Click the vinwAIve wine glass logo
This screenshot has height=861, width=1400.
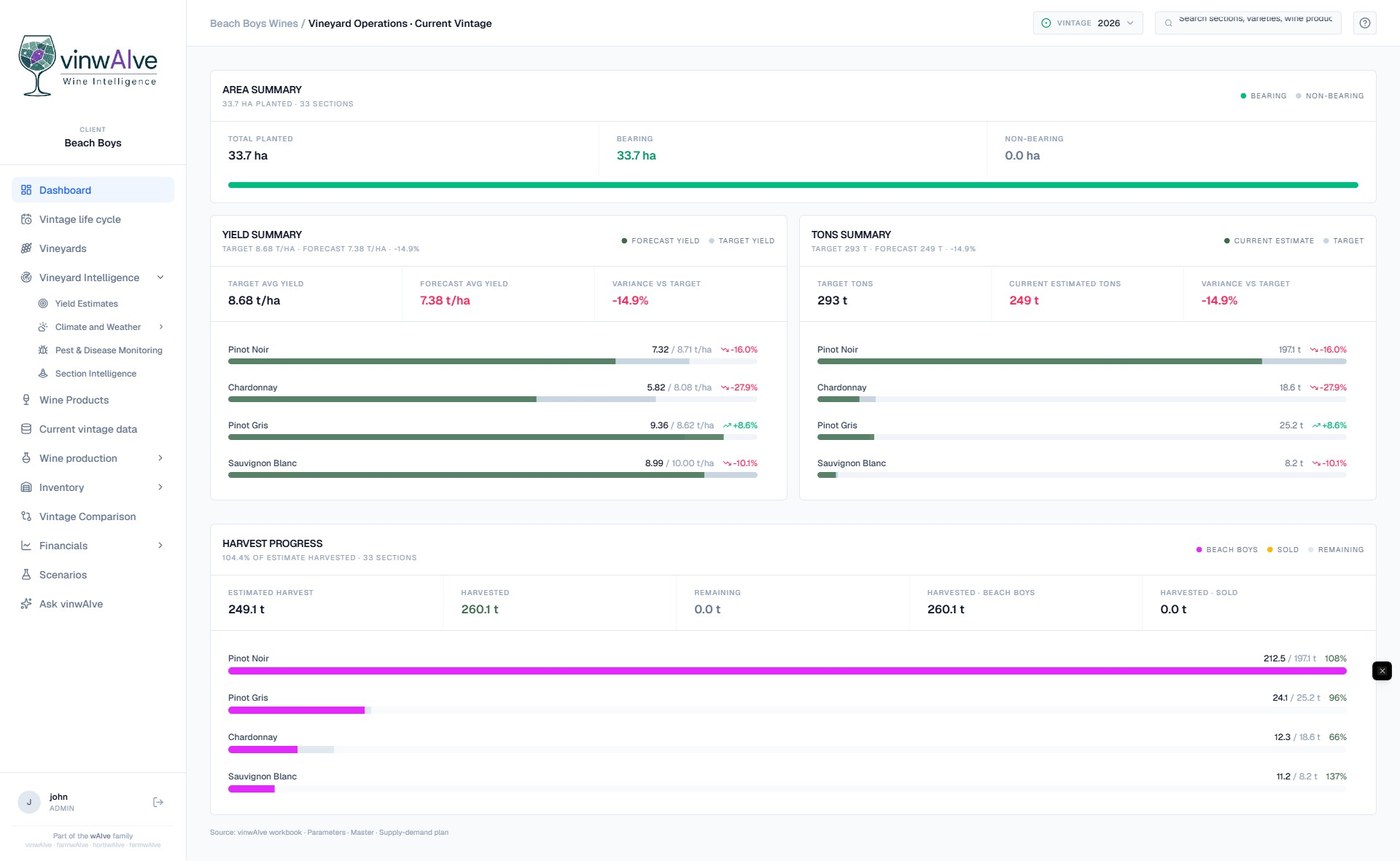(37, 65)
